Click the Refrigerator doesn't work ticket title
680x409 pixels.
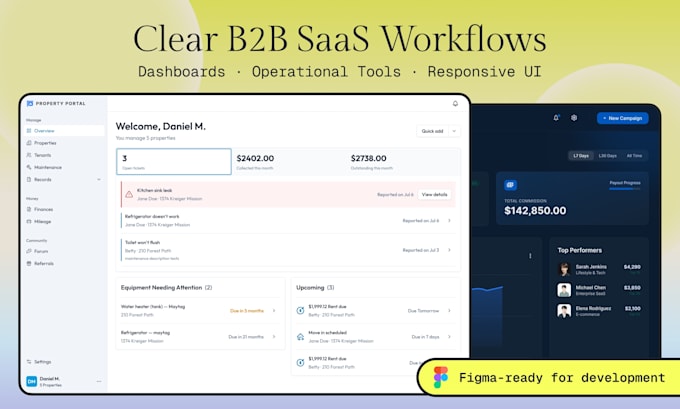pos(152,216)
